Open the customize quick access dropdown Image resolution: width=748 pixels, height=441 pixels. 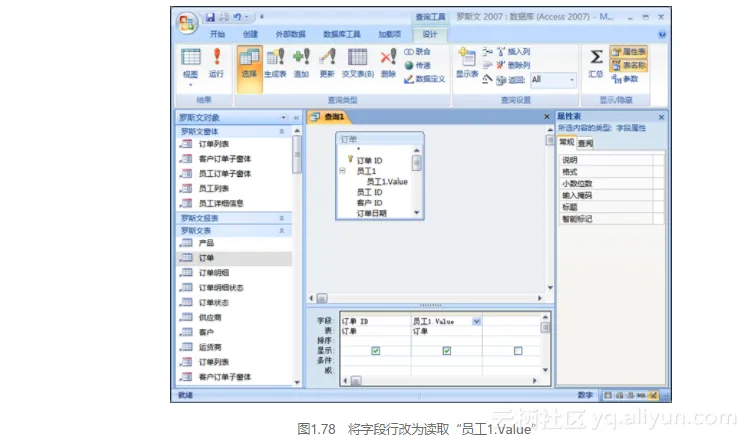coord(262,17)
